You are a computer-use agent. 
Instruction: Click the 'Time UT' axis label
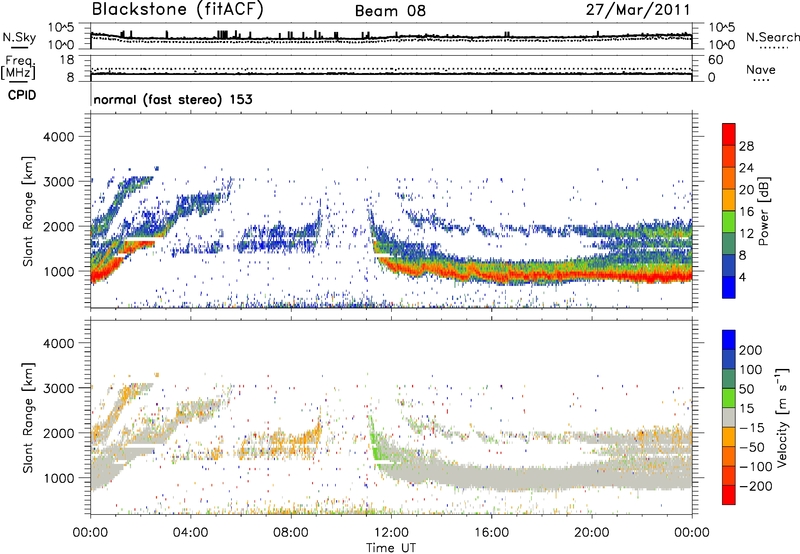click(x=391, y=548)
